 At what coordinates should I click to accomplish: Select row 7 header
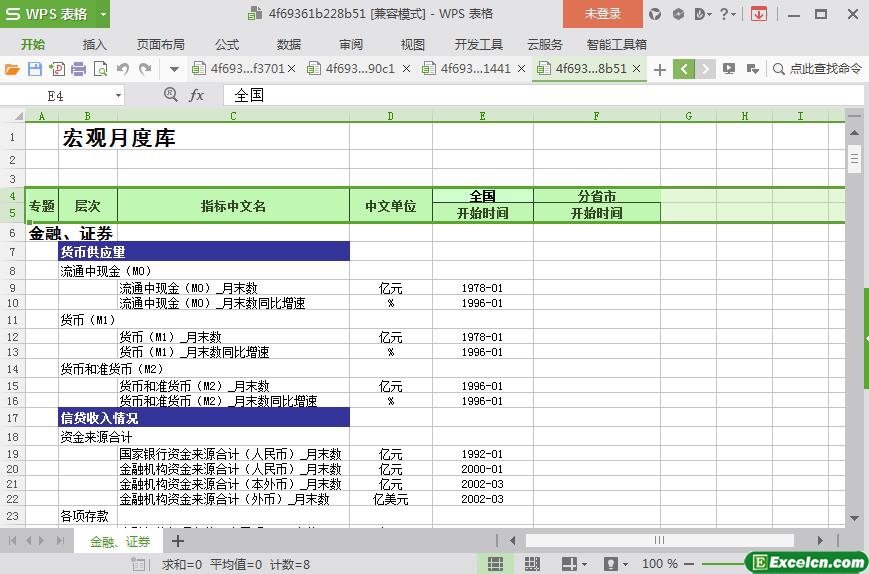pos(12,252)
